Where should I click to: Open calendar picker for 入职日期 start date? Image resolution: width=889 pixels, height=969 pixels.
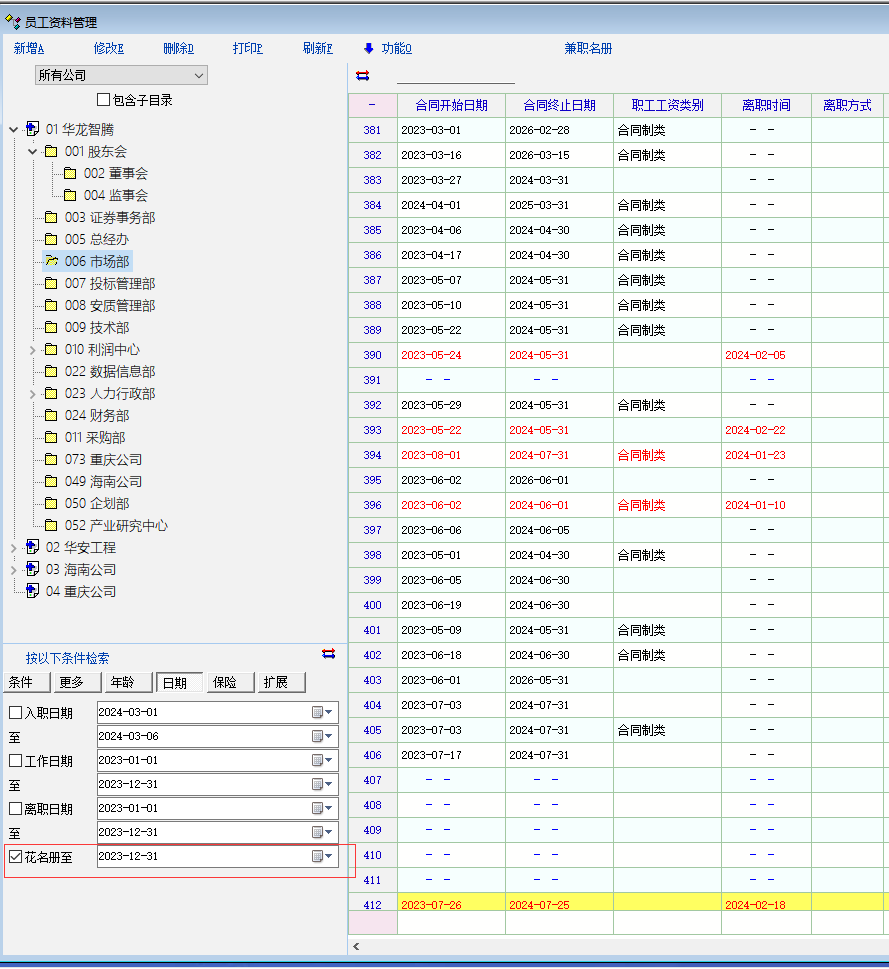point(322,712)
